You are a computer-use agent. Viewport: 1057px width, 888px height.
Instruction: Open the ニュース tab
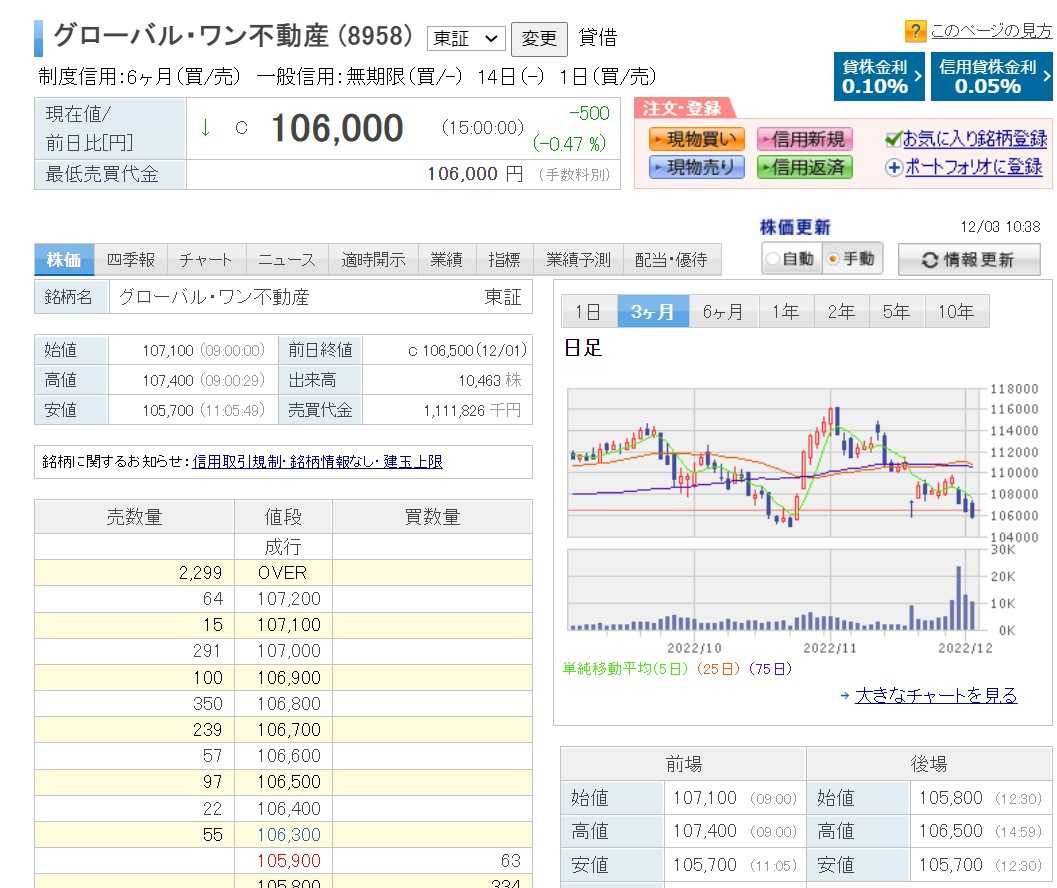pos(286,260)
